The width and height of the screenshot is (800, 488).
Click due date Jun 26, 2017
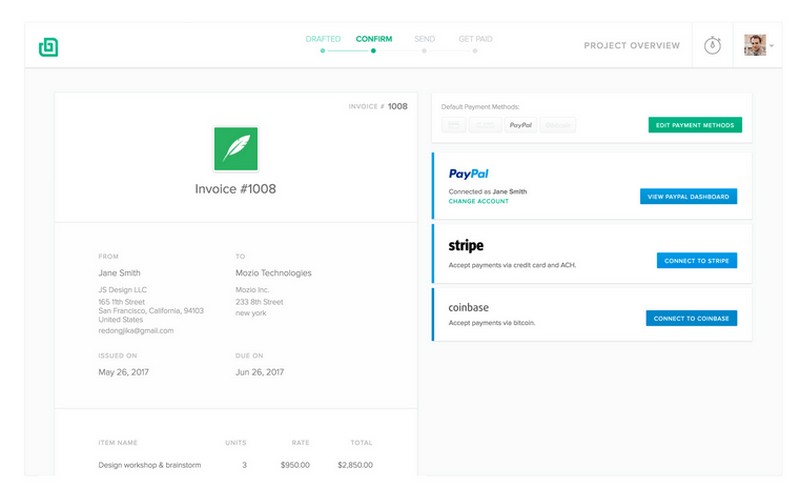click(x=260, y=372)
